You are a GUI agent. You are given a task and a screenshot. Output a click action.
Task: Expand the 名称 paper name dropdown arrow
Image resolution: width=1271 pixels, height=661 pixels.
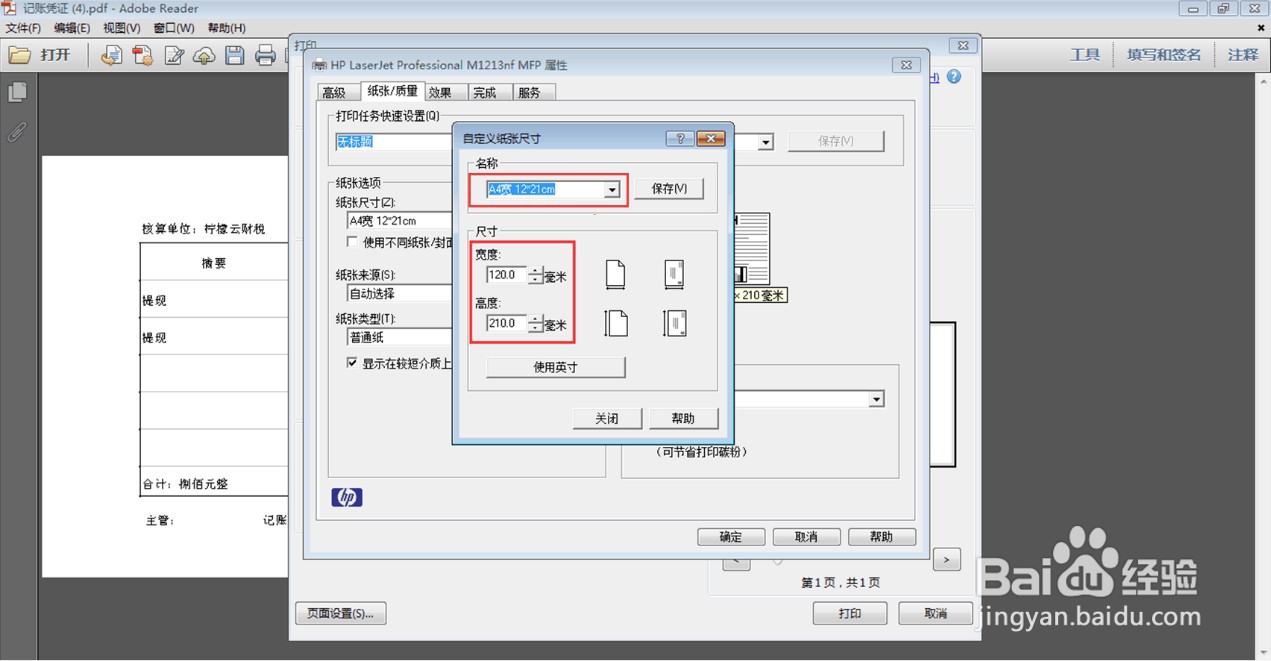coord(612,190)
